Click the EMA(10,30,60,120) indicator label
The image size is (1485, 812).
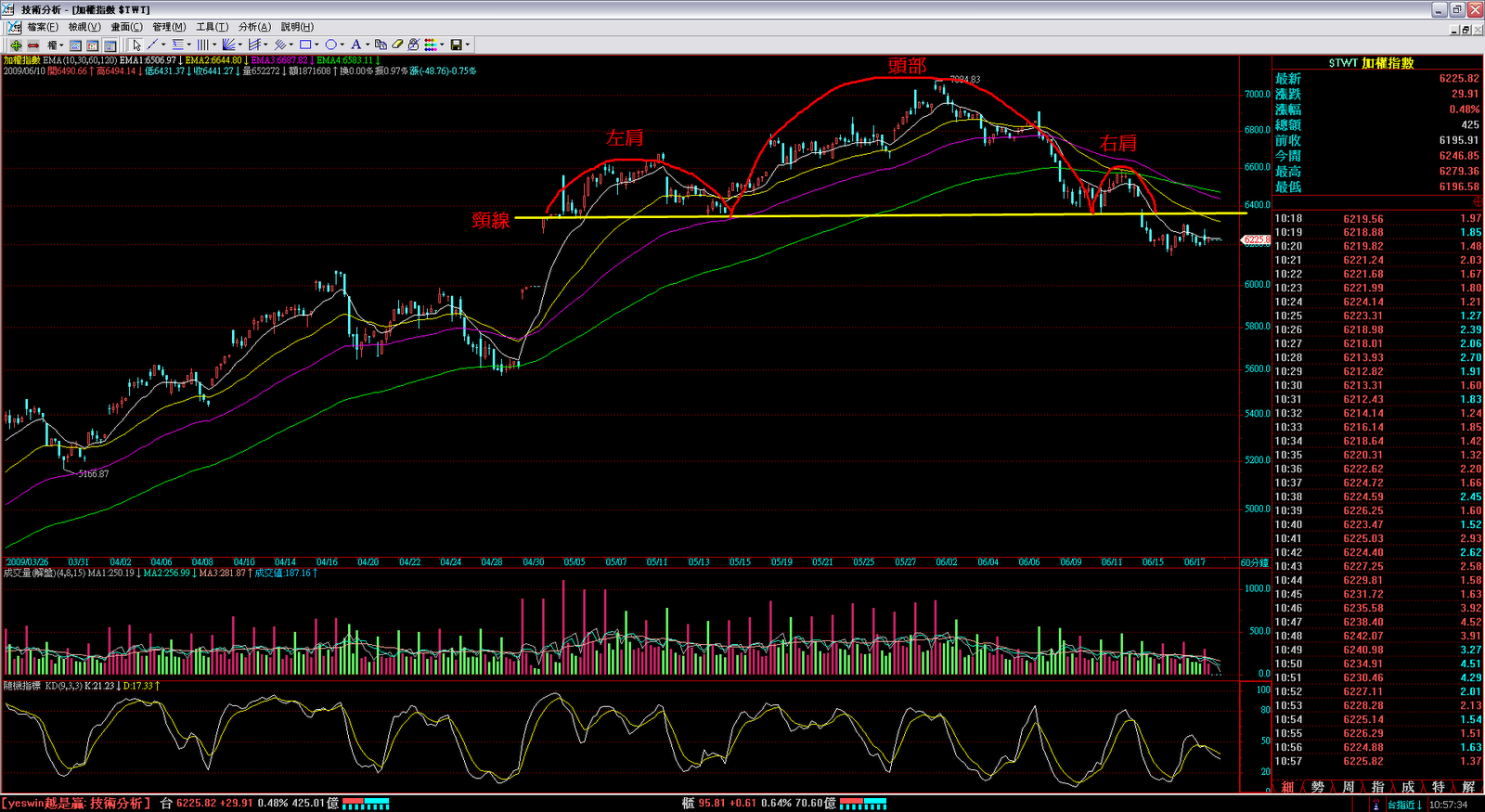pos(80,60)
